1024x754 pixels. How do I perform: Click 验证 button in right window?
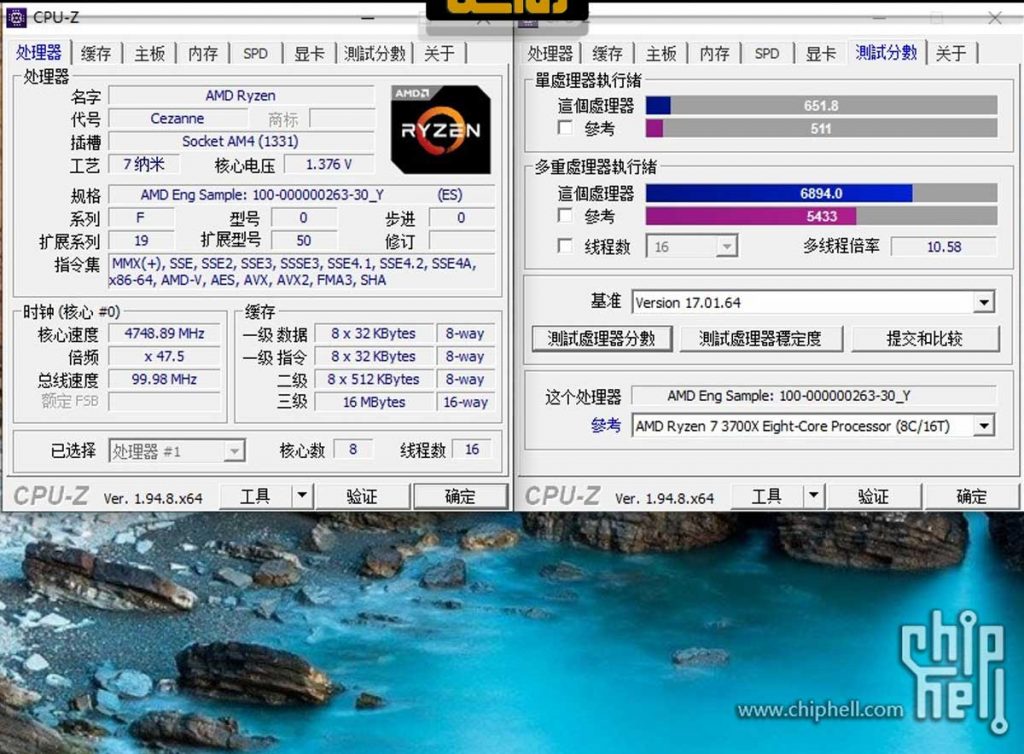coord(874,496)
